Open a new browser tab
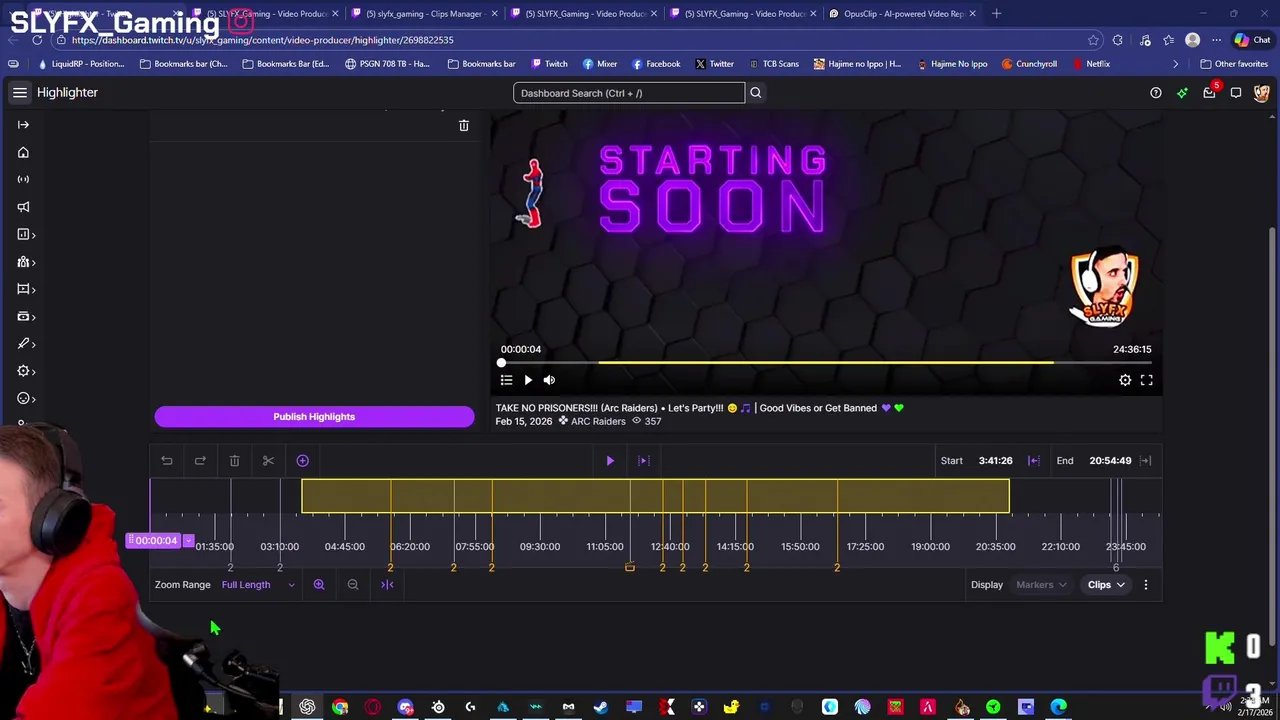The width and height of the screenshot is (1280, 720). point(997,14)
